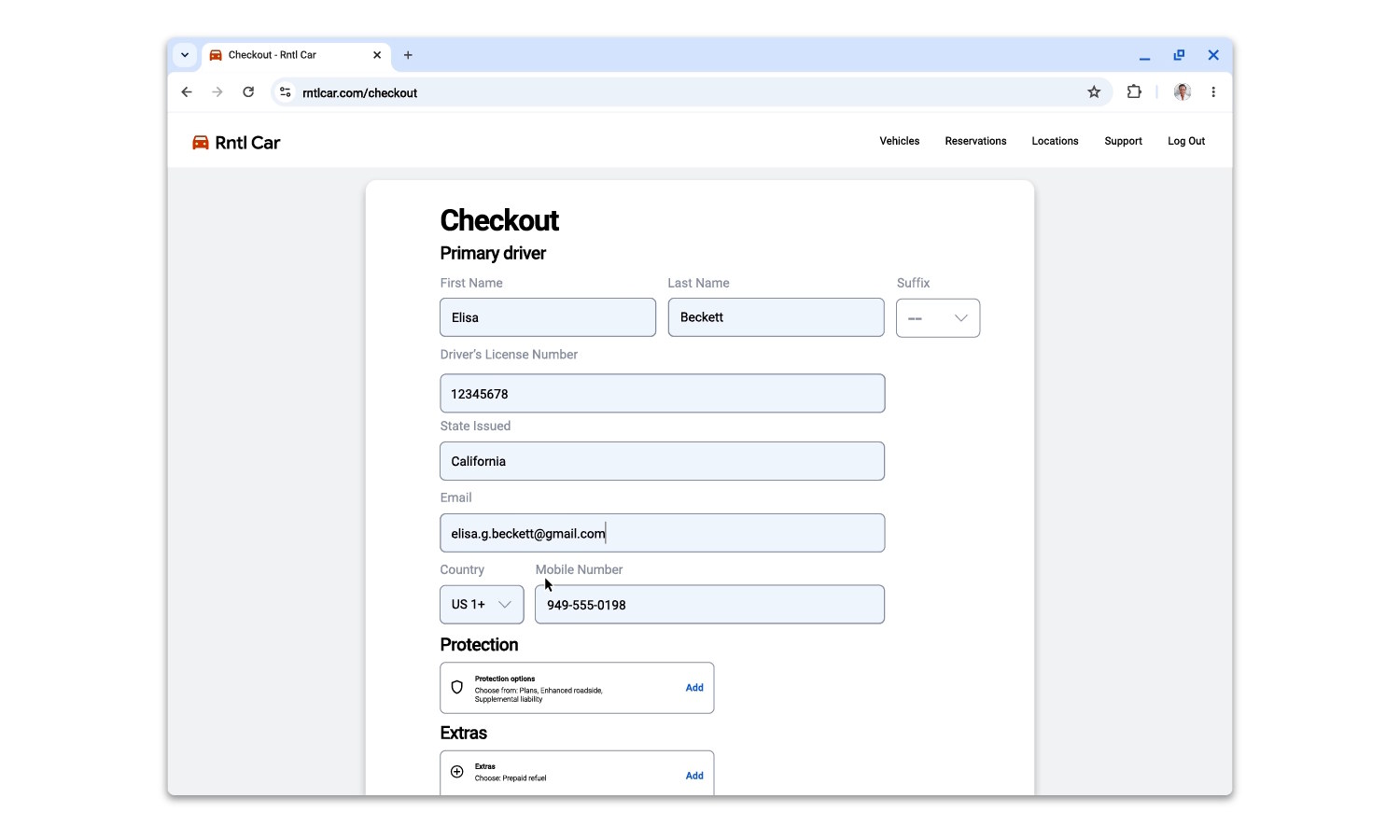Image resolution: width=1400 pixels, height=840 pixels.
Task: Click the bookmark star in the address bar
Action: point(1093,91)
